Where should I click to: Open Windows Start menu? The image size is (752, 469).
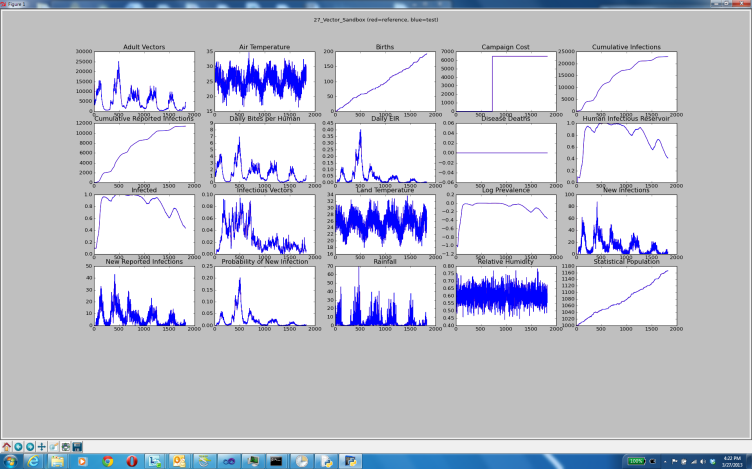[x=9, y=461]
